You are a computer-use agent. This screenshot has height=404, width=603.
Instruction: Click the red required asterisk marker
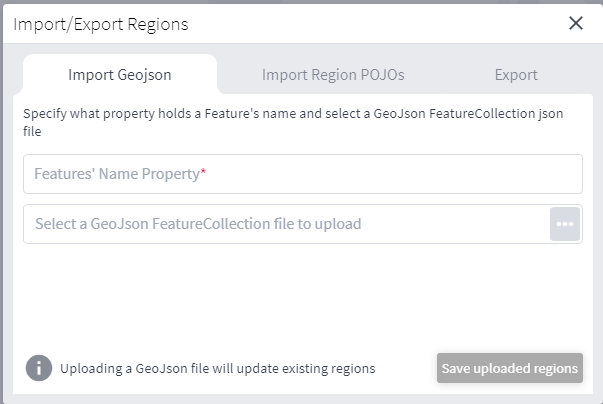(x=203, y=173)
